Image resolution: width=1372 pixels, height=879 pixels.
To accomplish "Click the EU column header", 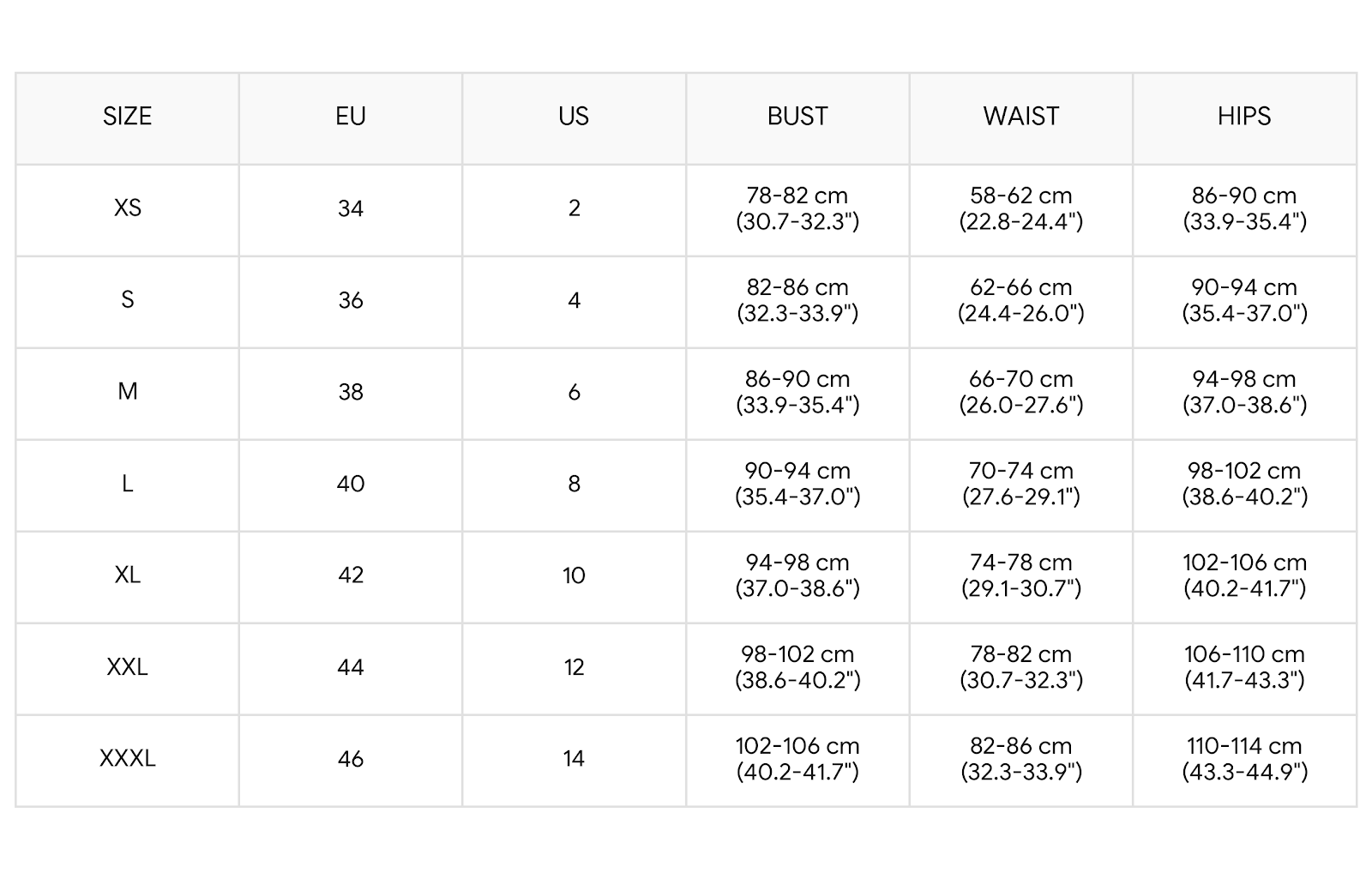I will click(351, 117).
